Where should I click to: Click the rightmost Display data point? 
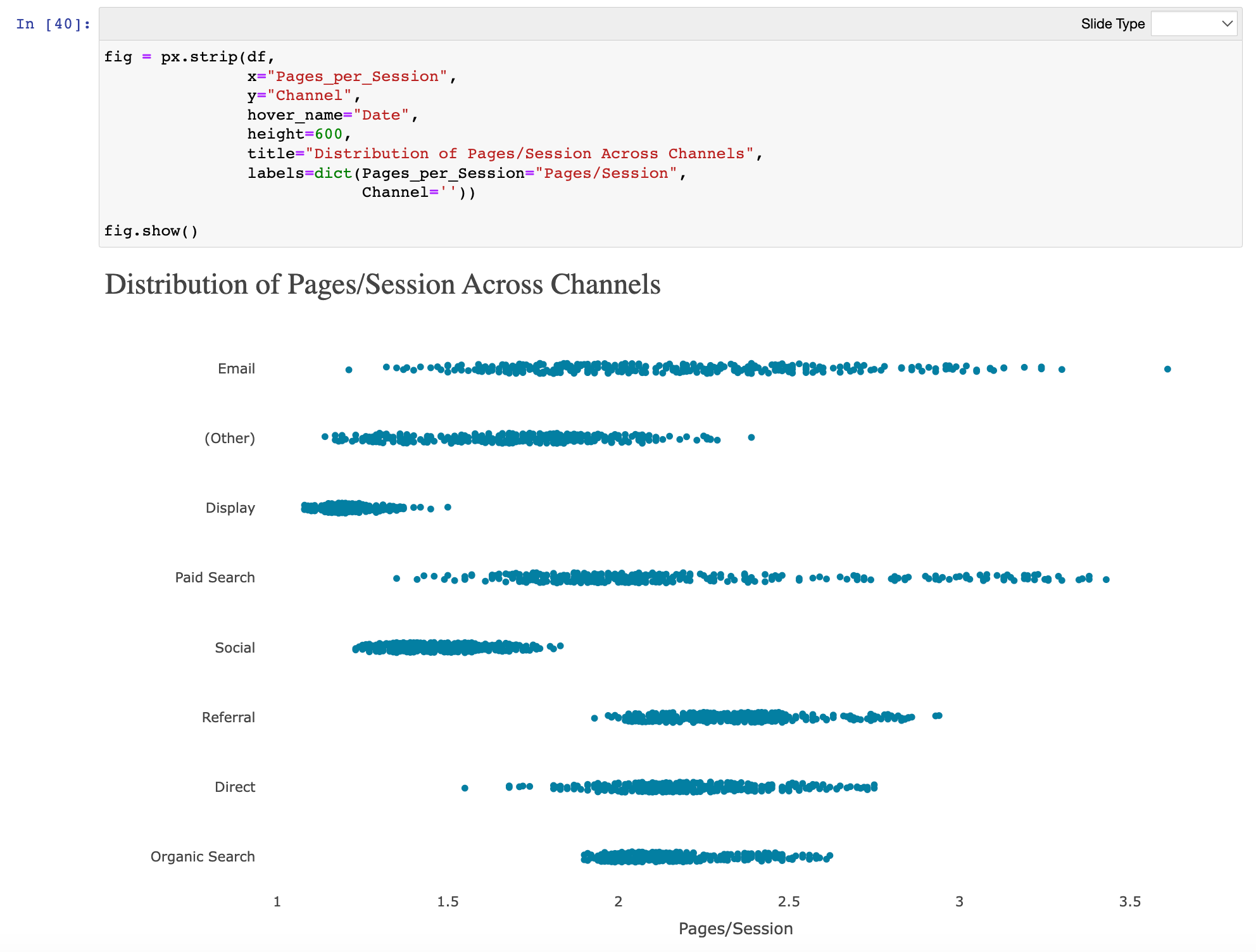pos(448,507)
